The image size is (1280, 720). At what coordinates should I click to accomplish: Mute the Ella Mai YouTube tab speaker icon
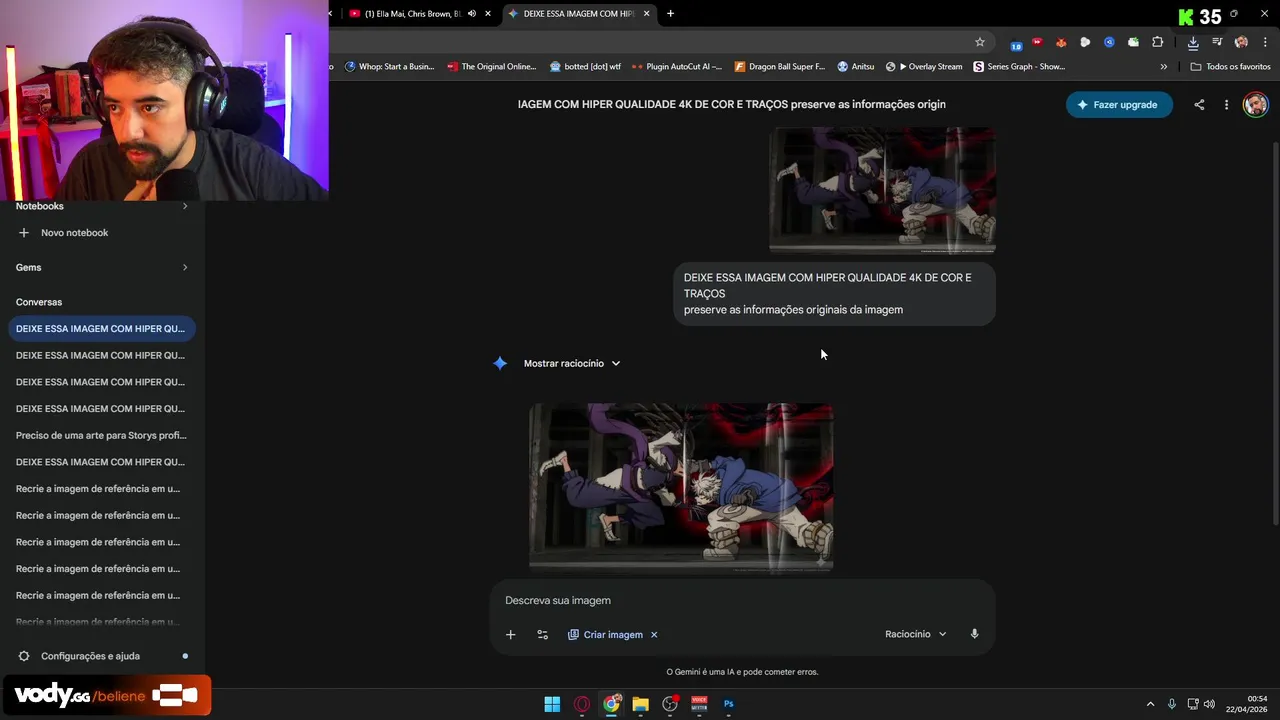[472, 14]
